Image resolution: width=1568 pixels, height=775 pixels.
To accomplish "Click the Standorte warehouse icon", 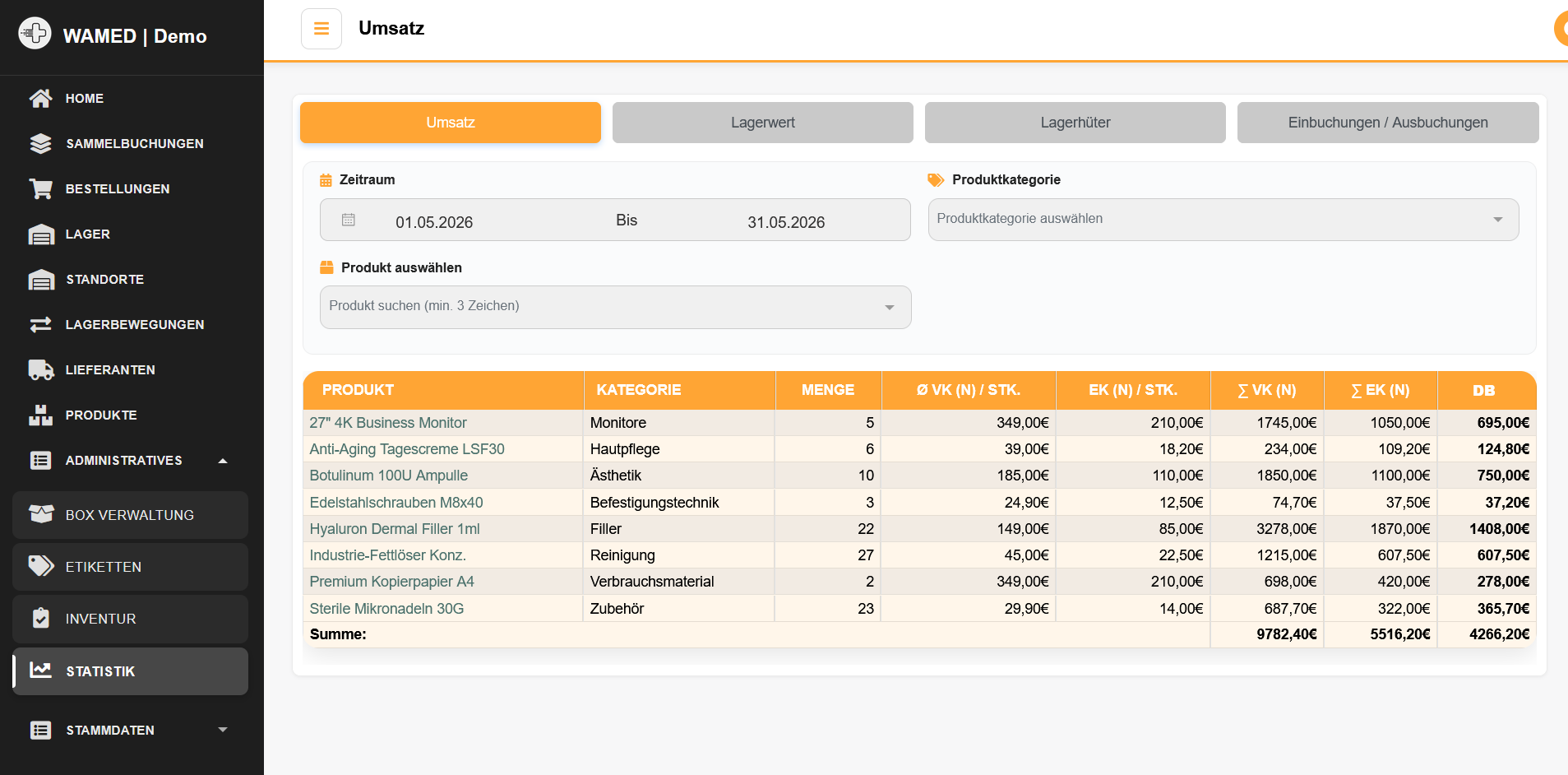I will [x=40, y=279].
